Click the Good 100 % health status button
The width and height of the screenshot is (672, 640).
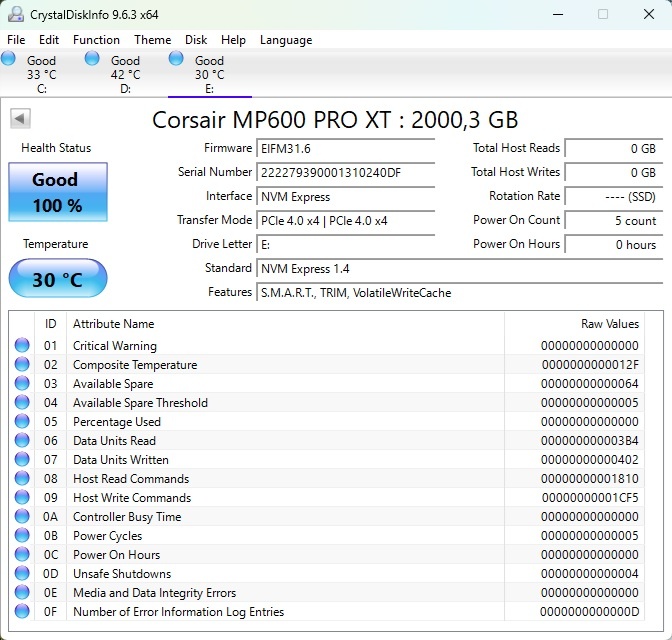point(58,192)
